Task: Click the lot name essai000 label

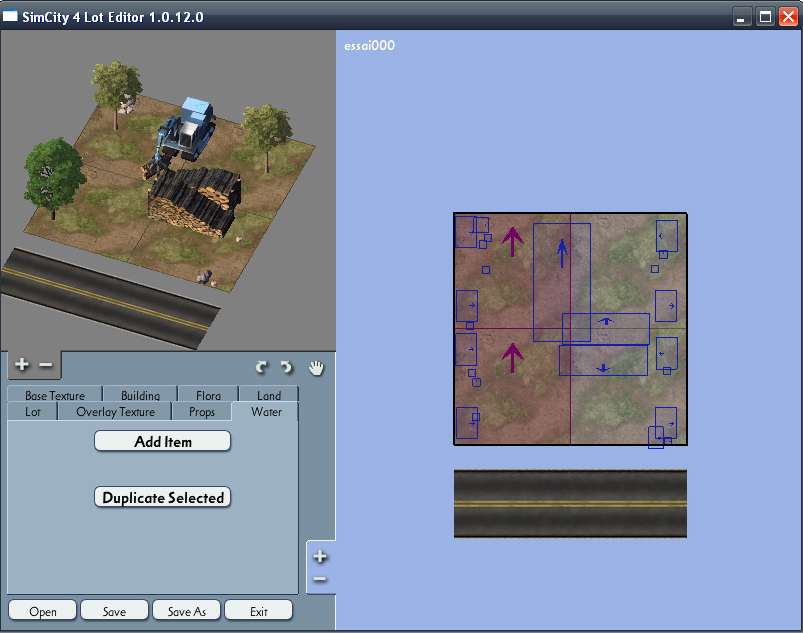Action: point(369,46)
